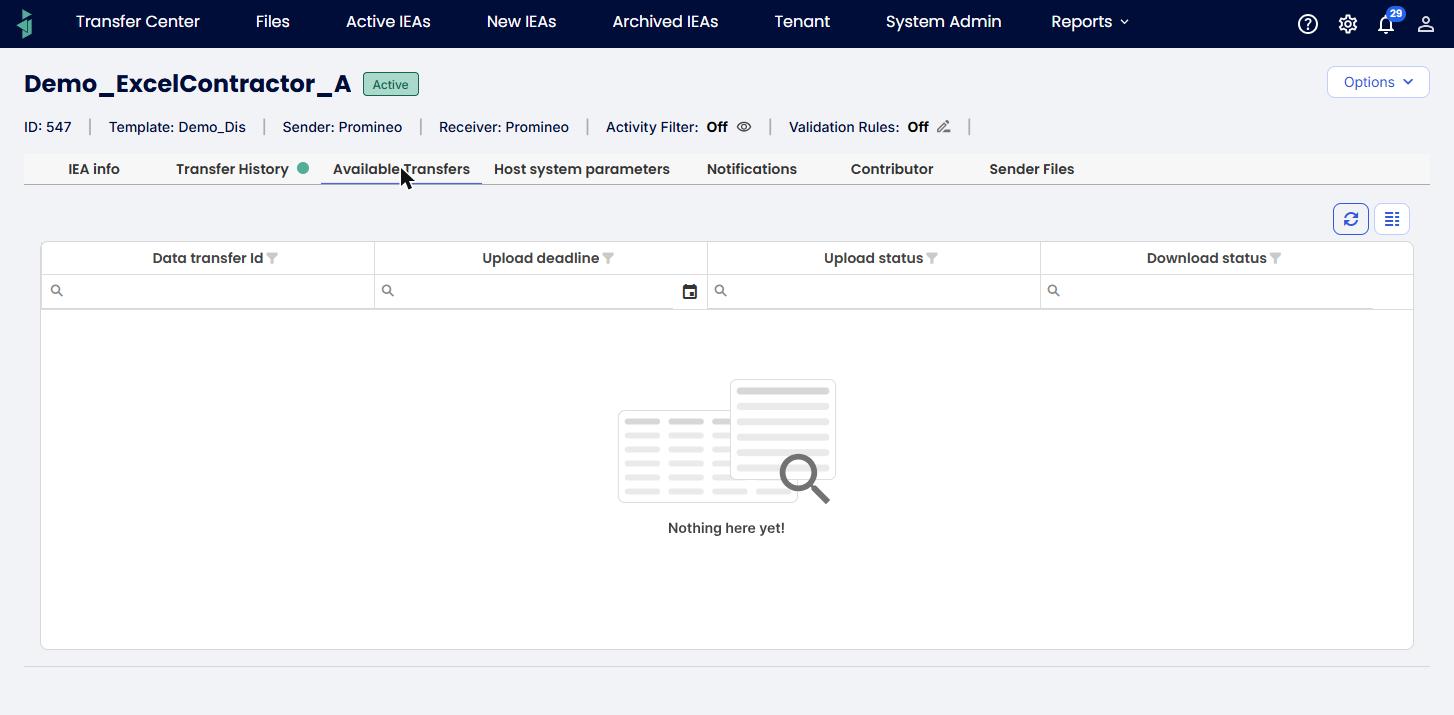Sort by Download status column header

1207,258
